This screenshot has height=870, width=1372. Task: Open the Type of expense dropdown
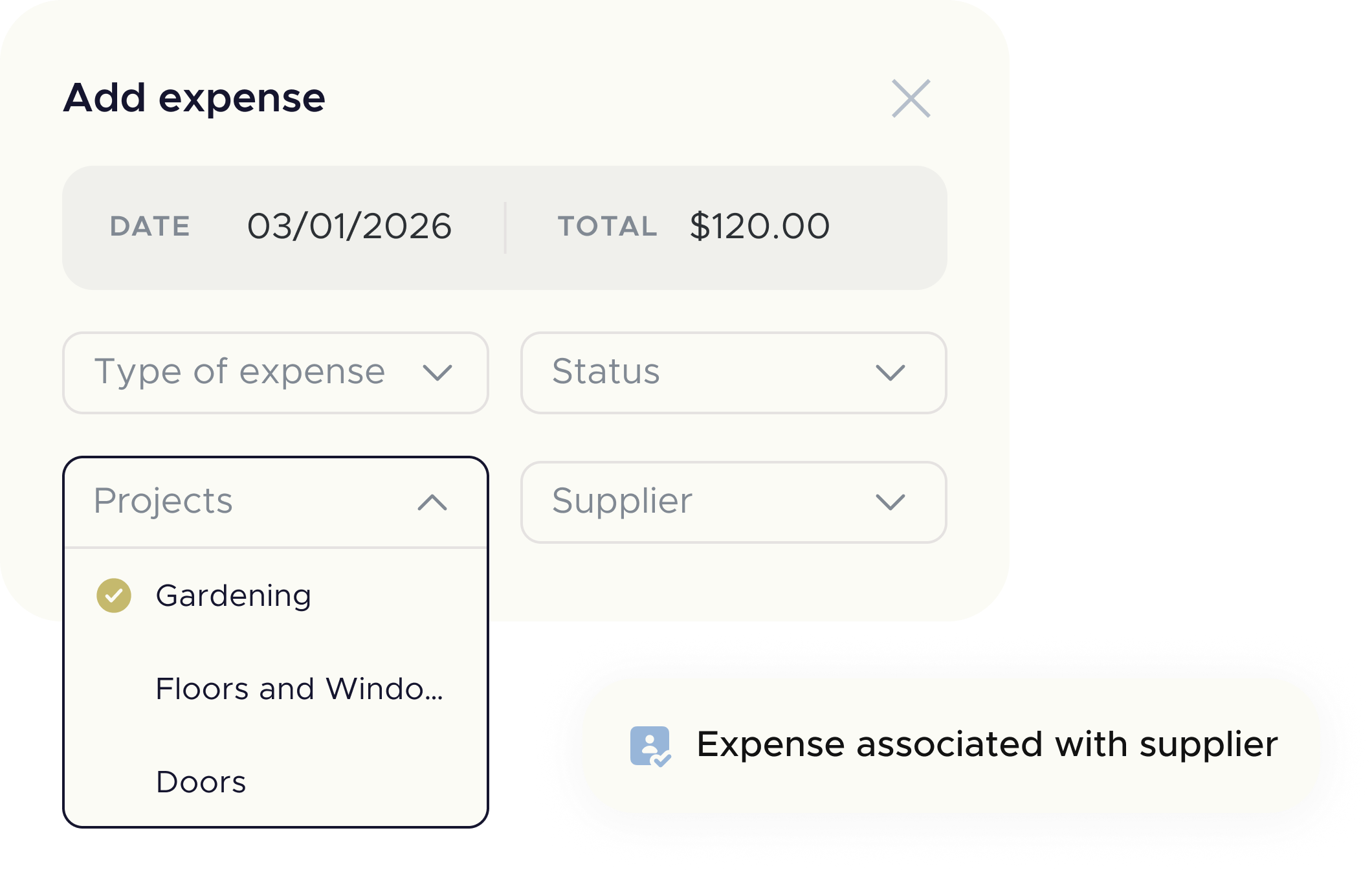tap(274, 372)
